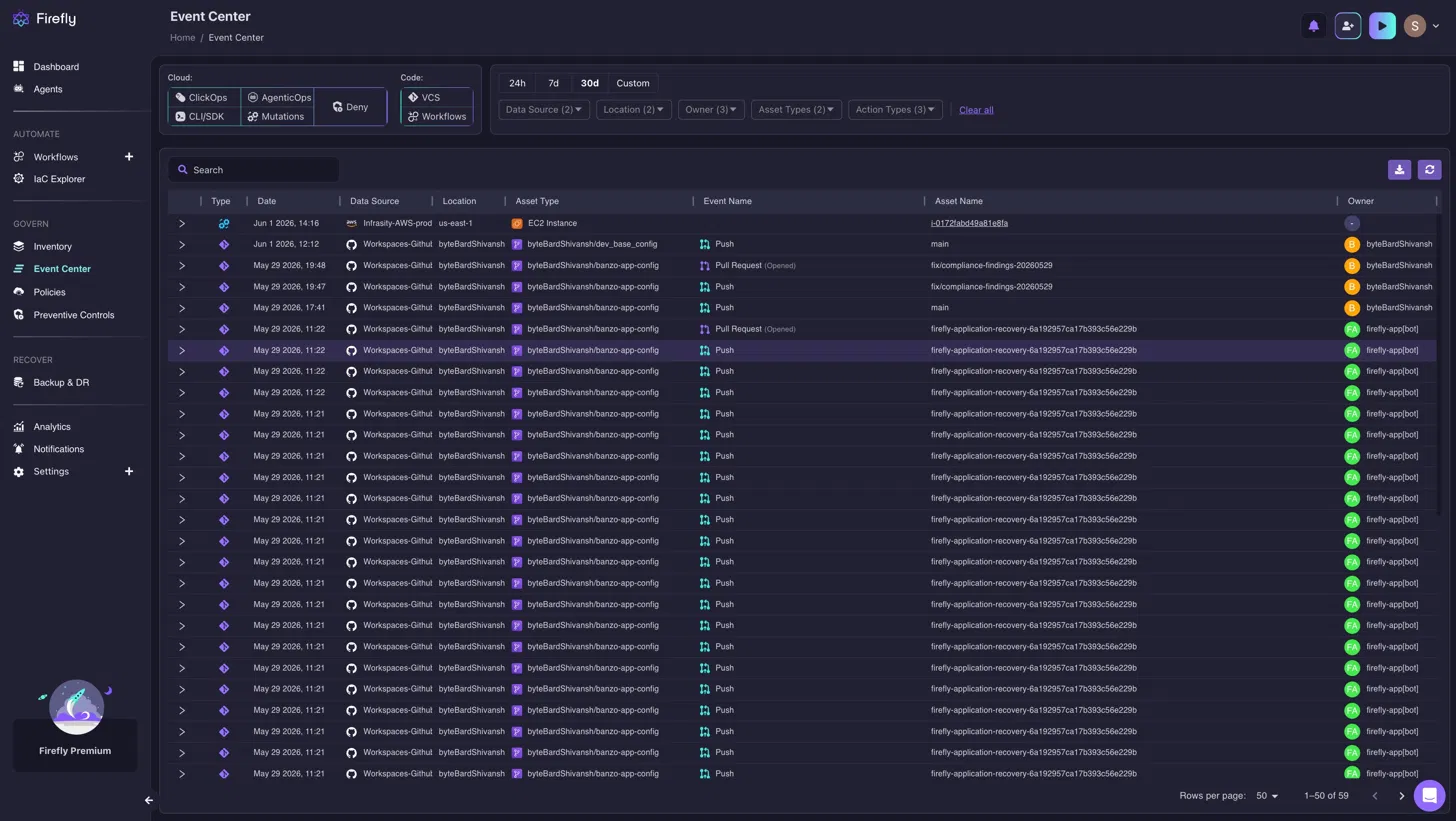1456x821 pixels.
Task: Open Notifications in the sidebar
Action: point(58,449)
